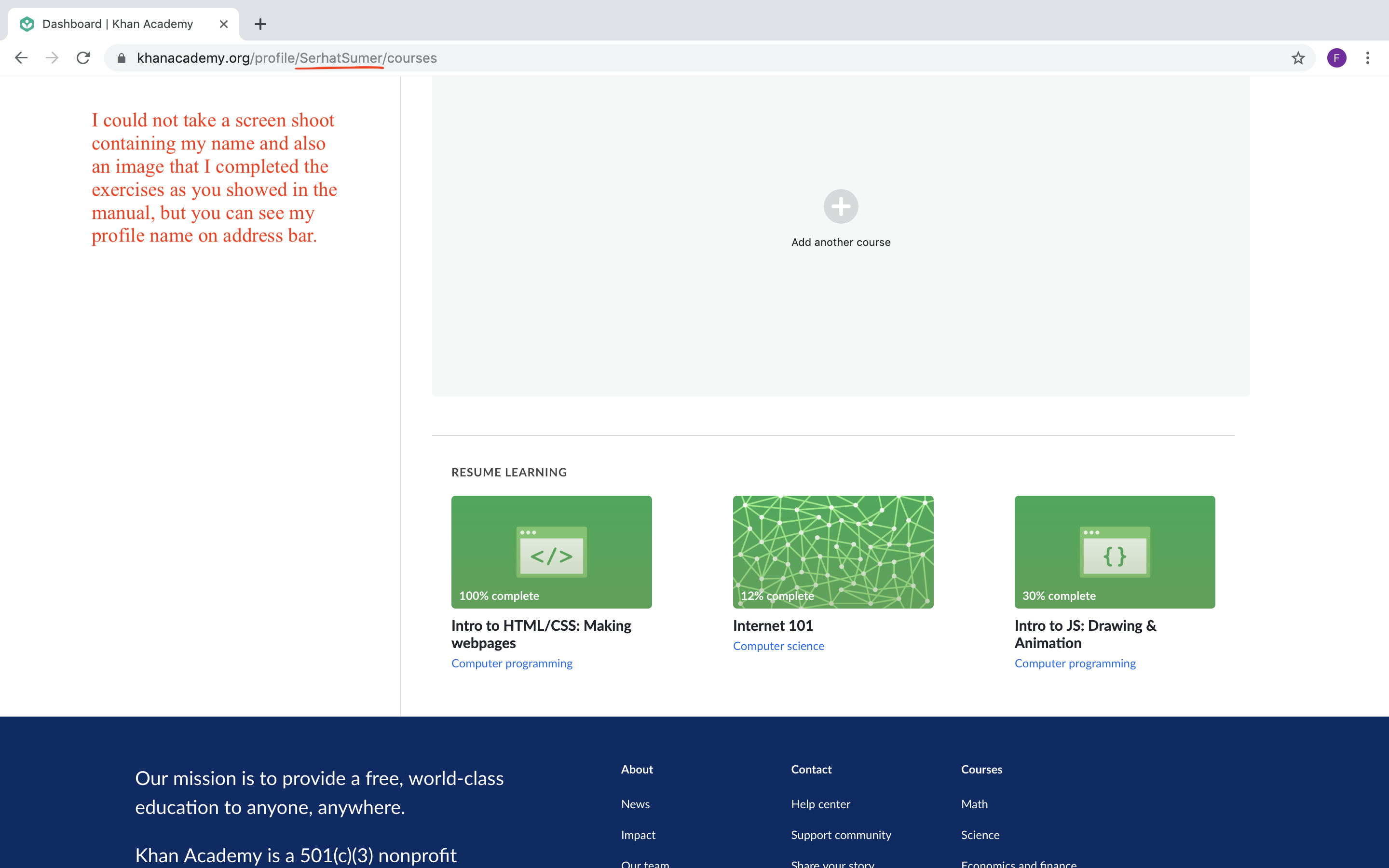Go back with the browser back arrow
Screen dimensions: 1389x868
tap(21, 58)
